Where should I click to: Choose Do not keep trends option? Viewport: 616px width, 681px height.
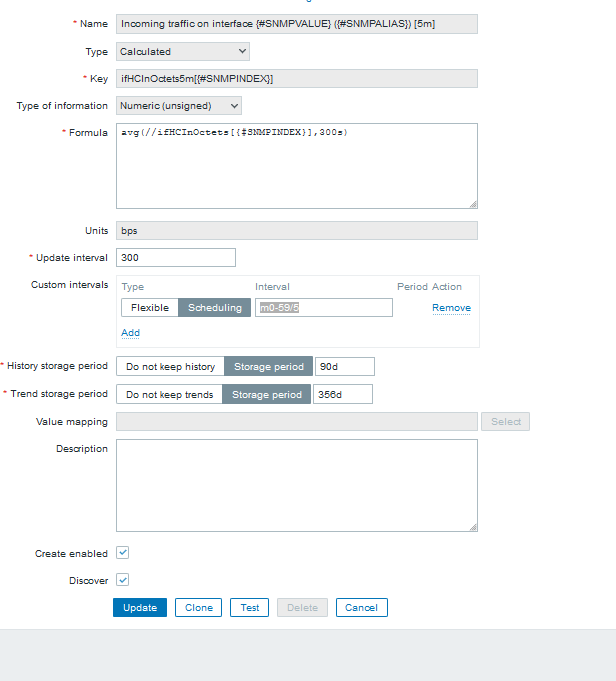pyautogui.click(x=169, y=394)
